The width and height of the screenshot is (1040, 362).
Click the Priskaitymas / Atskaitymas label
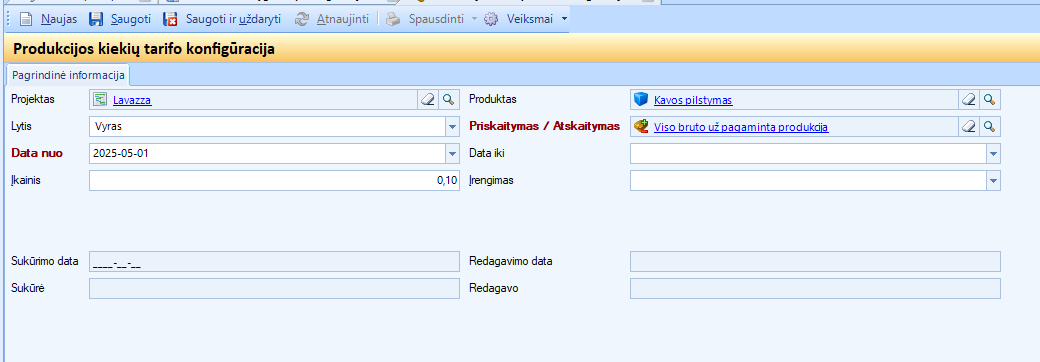click(x=545, y=126)
